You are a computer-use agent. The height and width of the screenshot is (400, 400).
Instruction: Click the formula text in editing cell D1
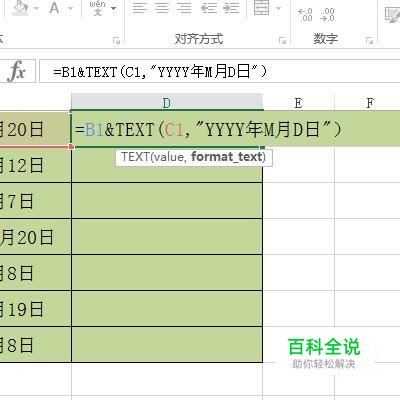coord(208,129)
